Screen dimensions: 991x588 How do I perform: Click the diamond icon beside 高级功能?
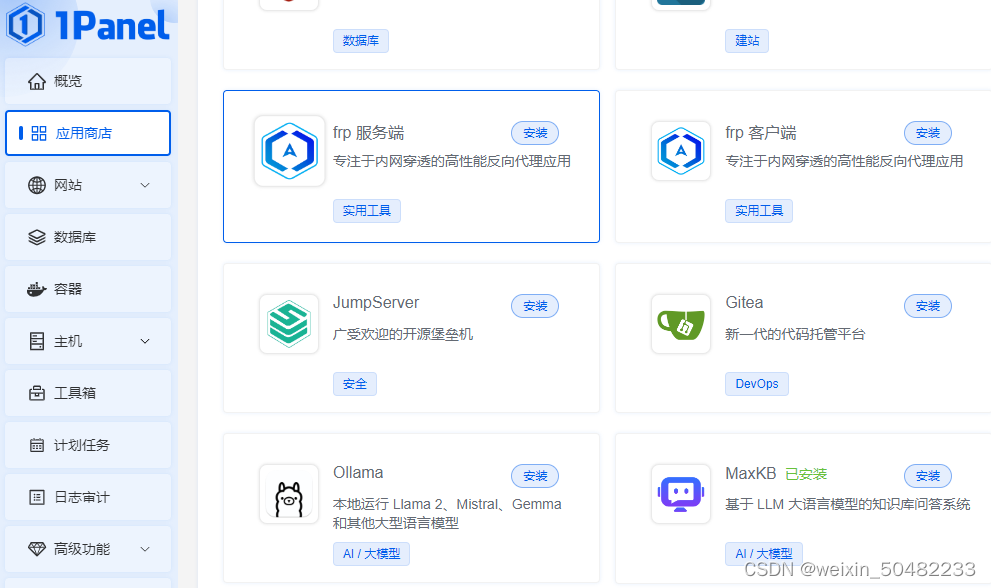(x=37, y=549)
